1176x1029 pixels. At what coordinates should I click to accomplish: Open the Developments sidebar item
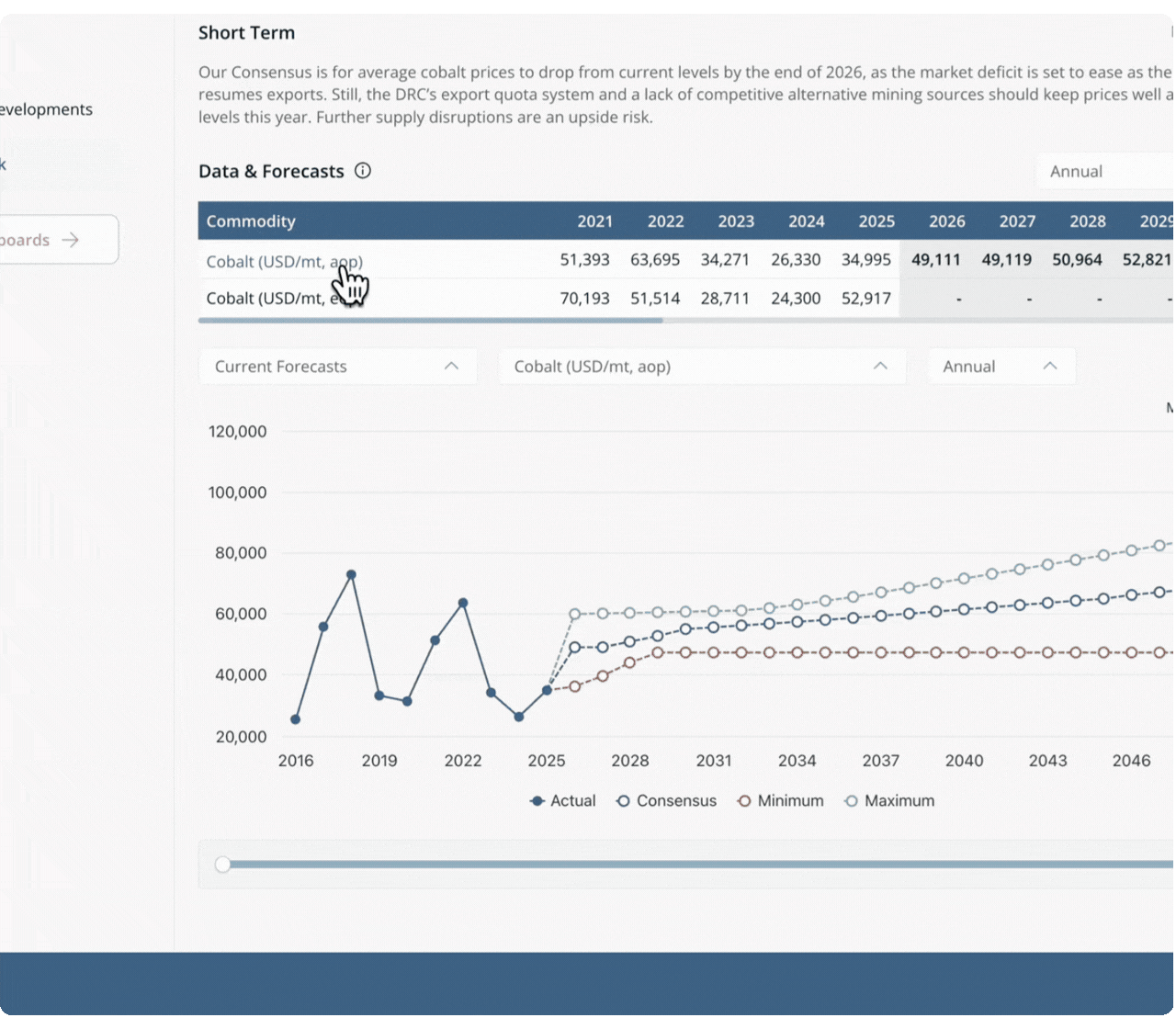click(46, 109)
